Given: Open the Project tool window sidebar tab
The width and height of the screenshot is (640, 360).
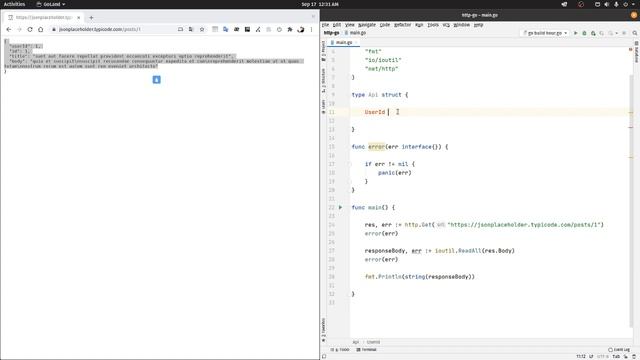Looking at the screenshot, I should [x=323, y=51].
